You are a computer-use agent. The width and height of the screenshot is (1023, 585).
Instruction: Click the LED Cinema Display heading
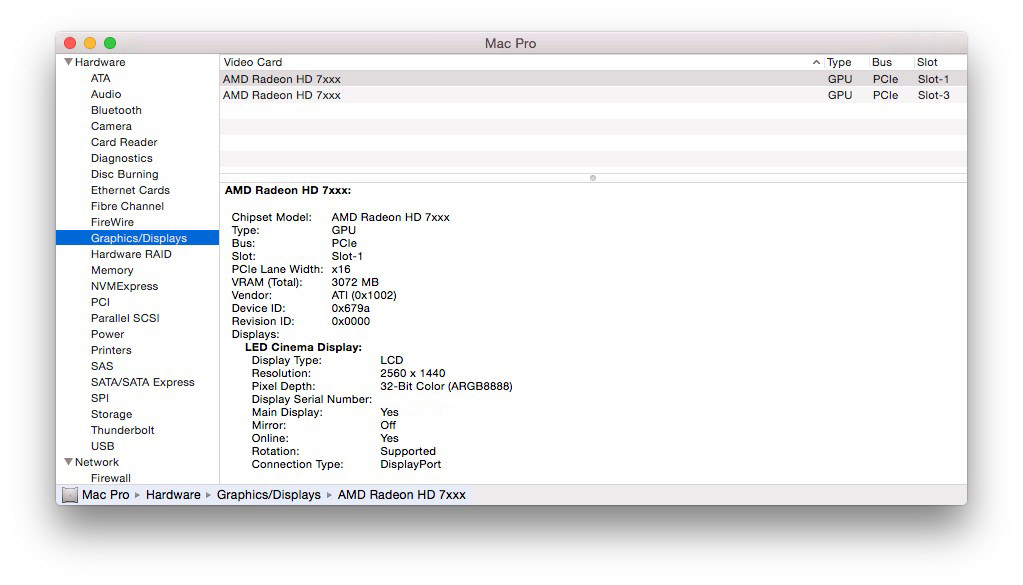pos(303,347)
